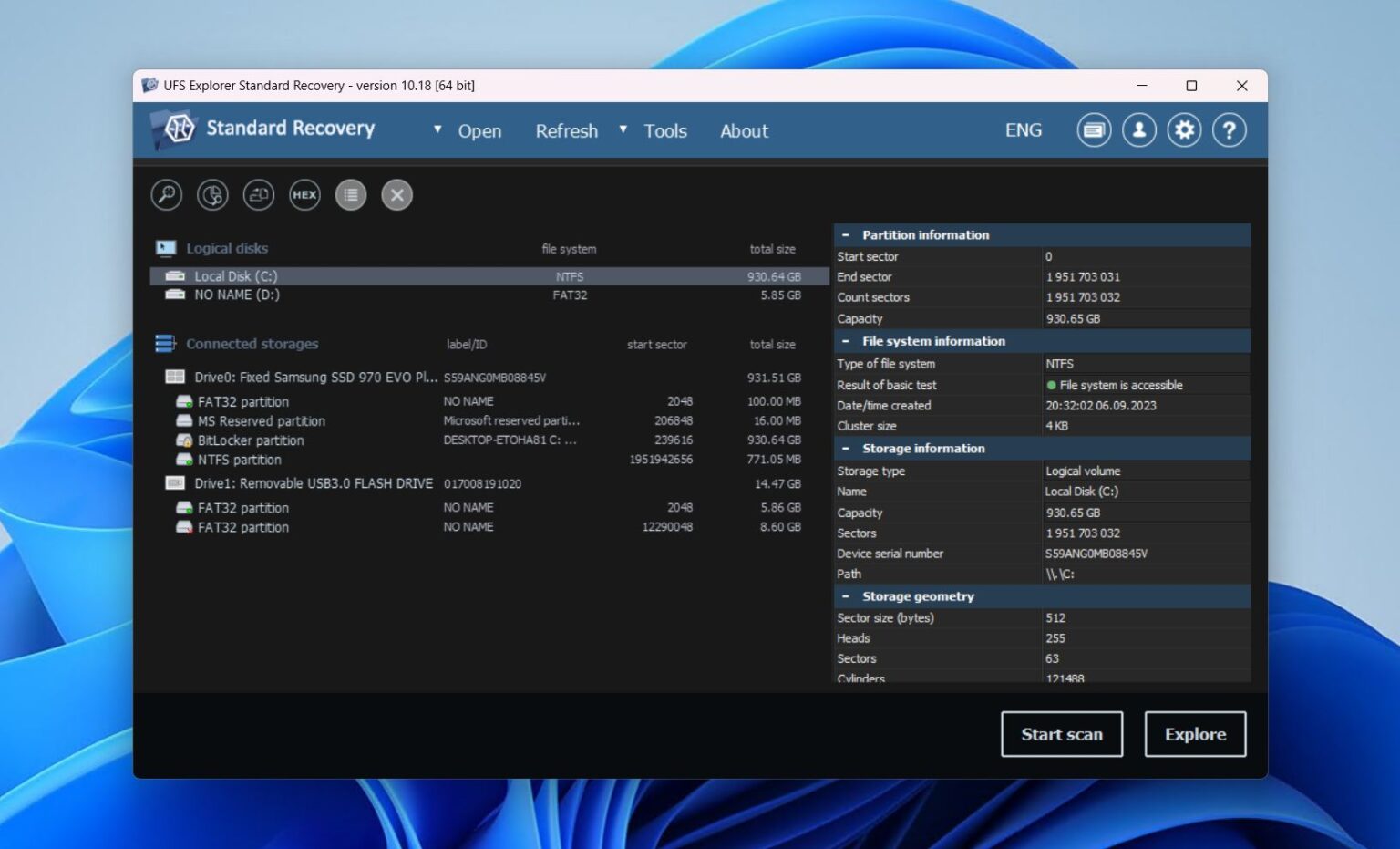Select Drive1 Removable USB3.0 FLASH DRIVE

(489, 483)
